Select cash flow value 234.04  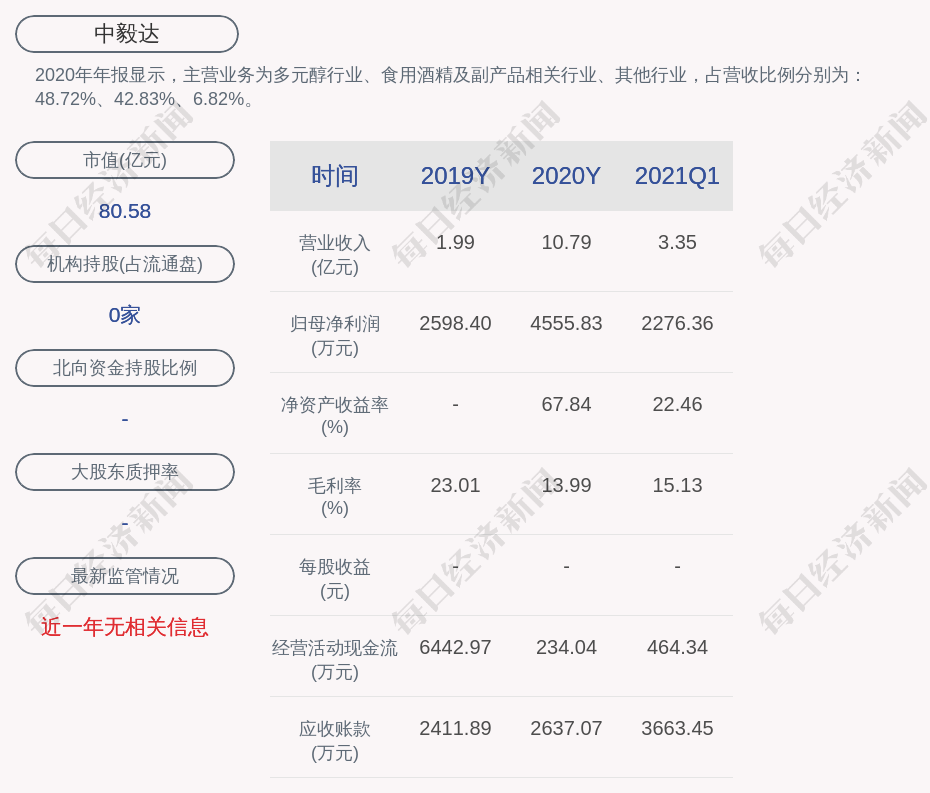point(566,648)
